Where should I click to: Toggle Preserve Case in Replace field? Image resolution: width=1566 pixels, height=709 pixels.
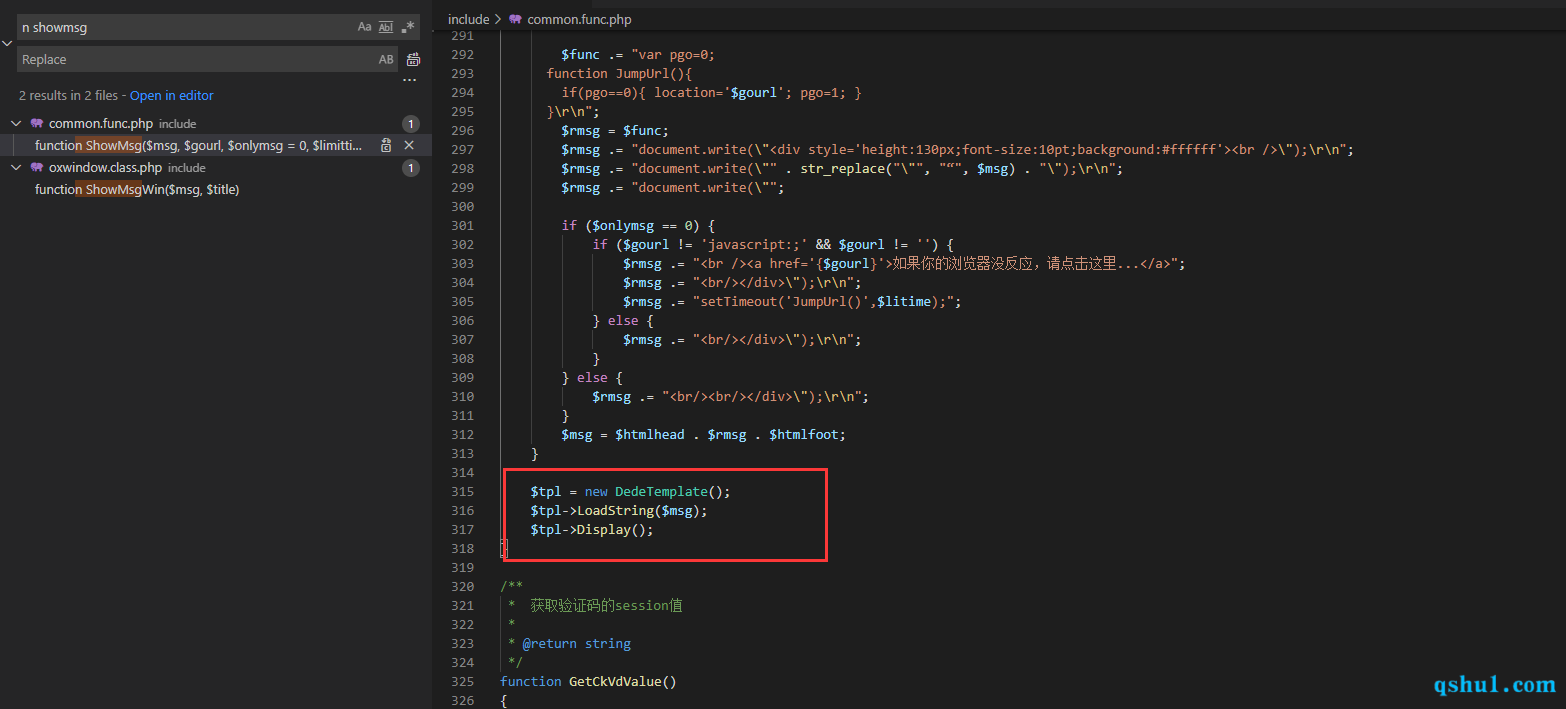386,60
